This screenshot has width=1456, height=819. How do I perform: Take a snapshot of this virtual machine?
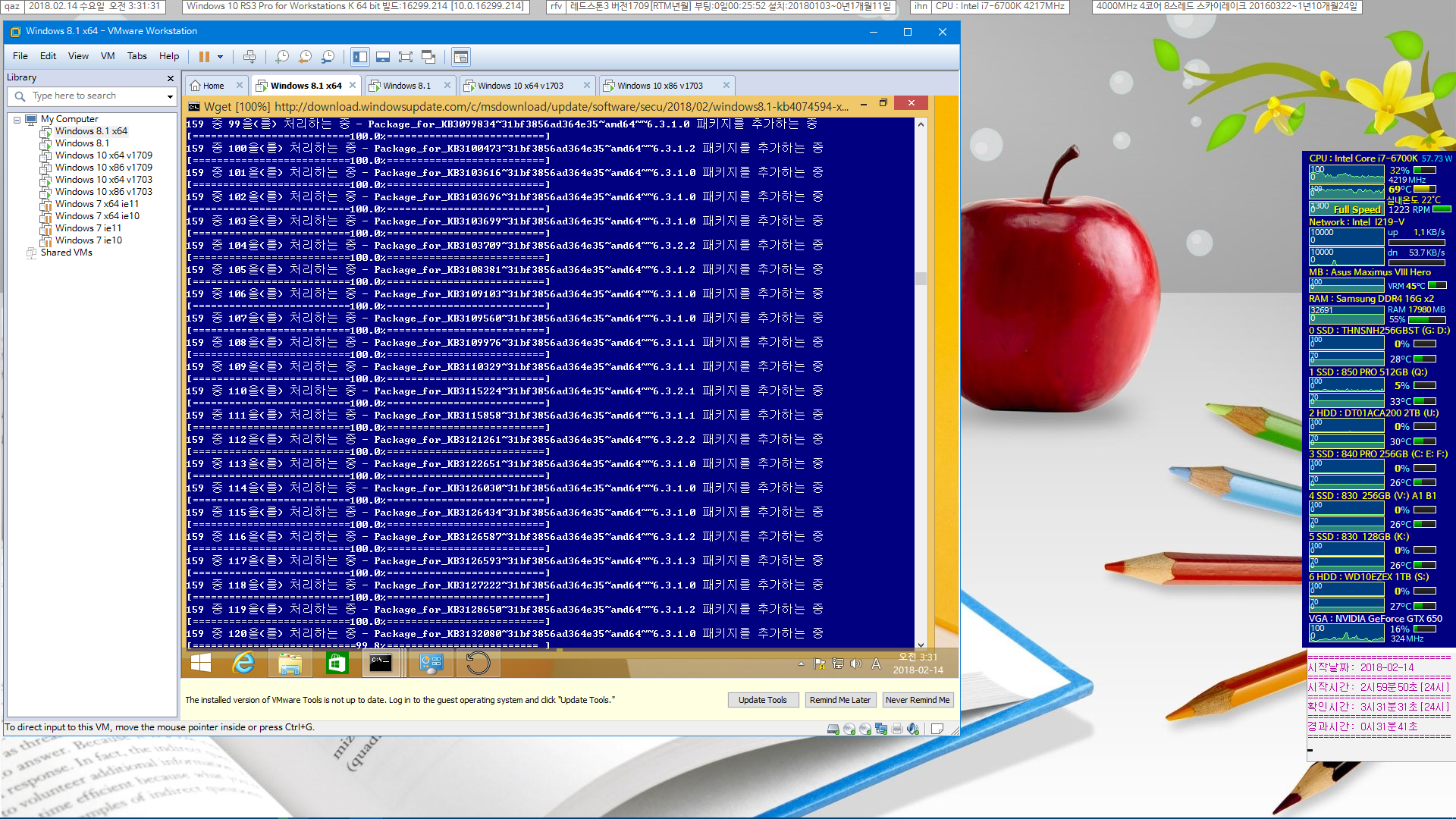pyautogui.click(x=282, y=57)
